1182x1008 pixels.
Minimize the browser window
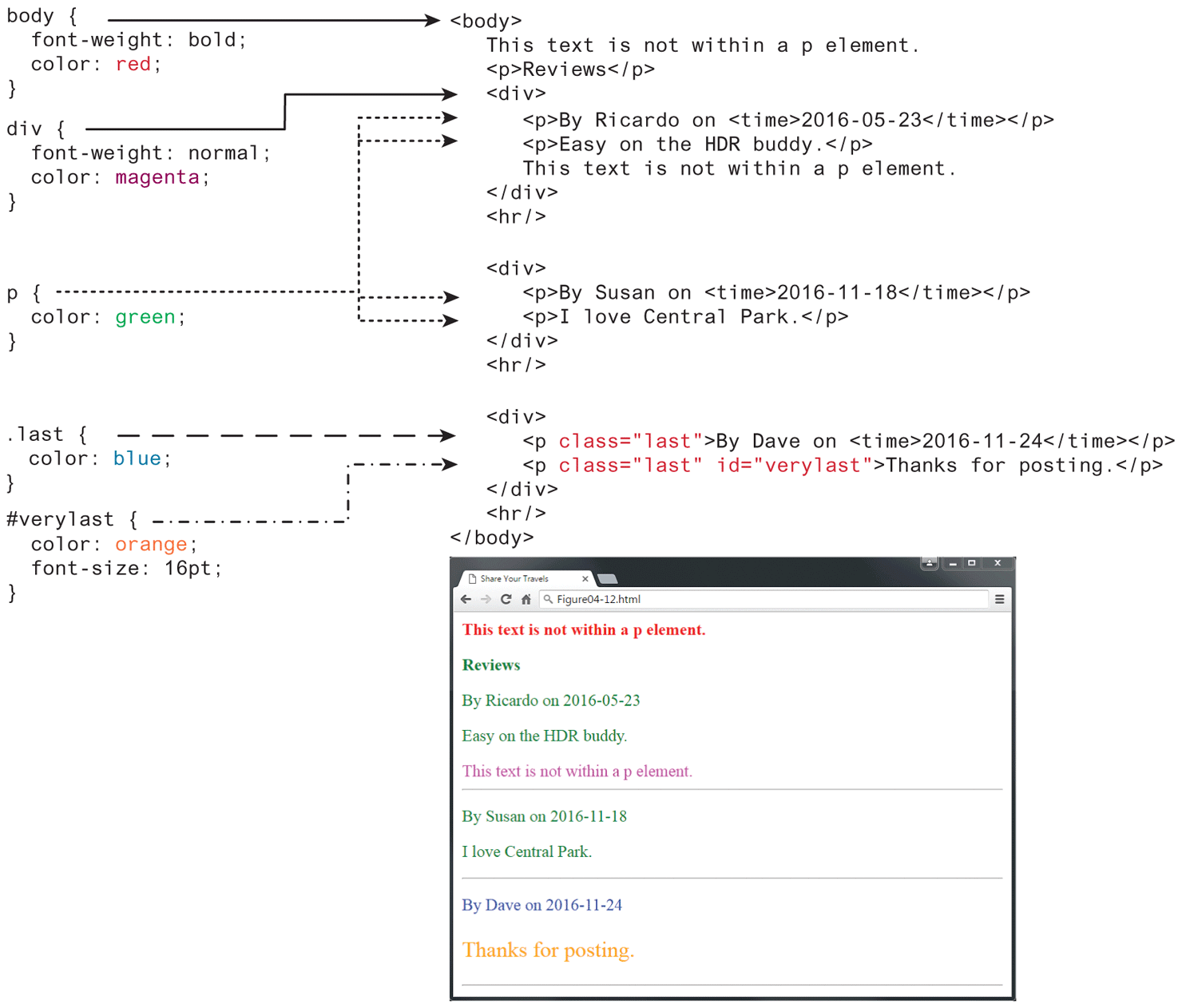tap(953, 564)
